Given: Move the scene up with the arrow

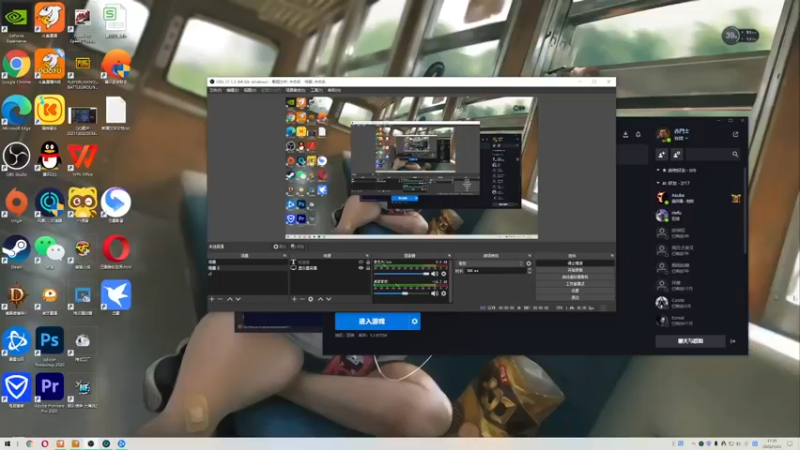Looking at the screenshot, I should 230,299.
